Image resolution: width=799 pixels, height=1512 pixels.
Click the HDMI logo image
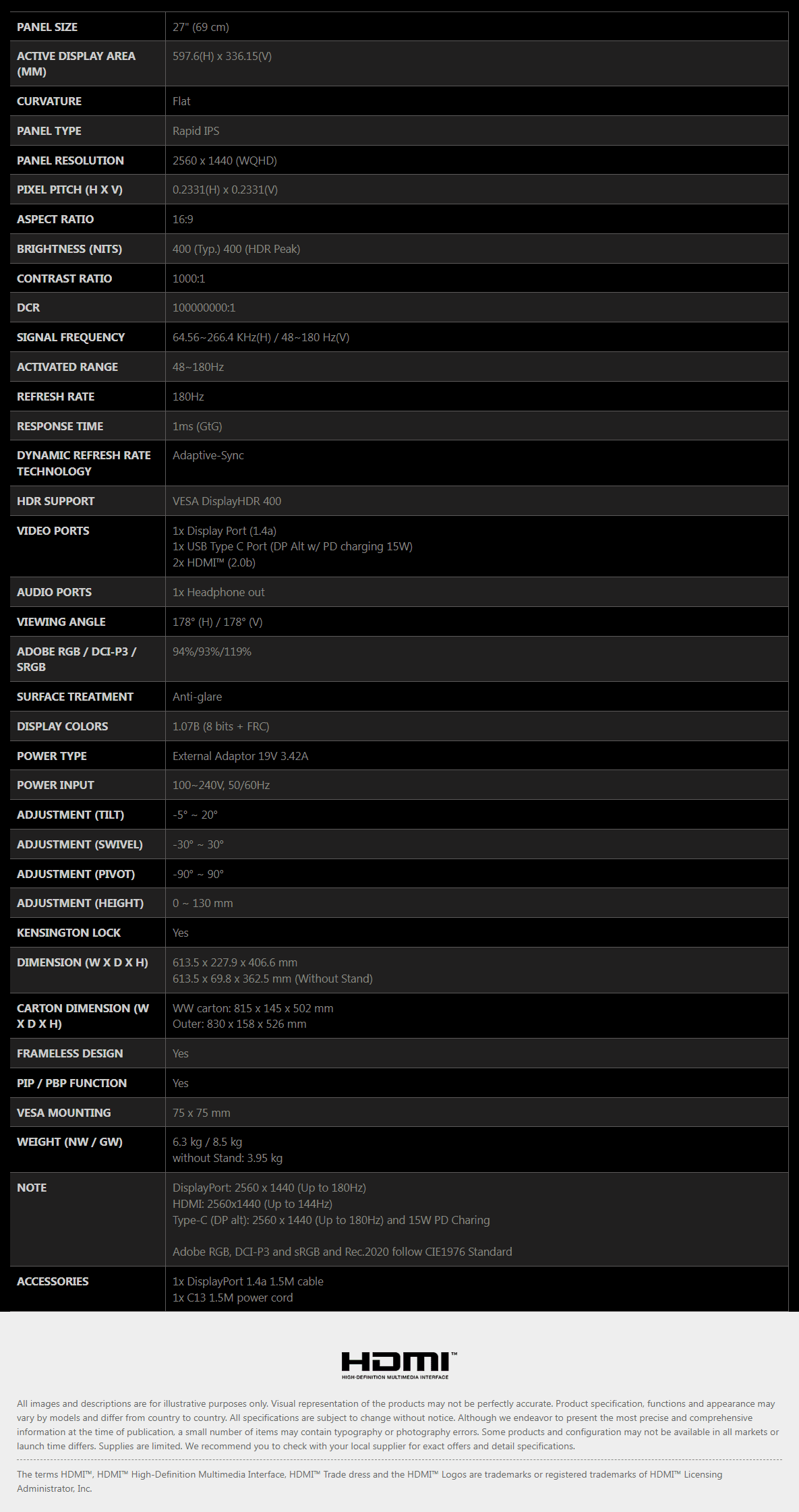point(399,1366)
